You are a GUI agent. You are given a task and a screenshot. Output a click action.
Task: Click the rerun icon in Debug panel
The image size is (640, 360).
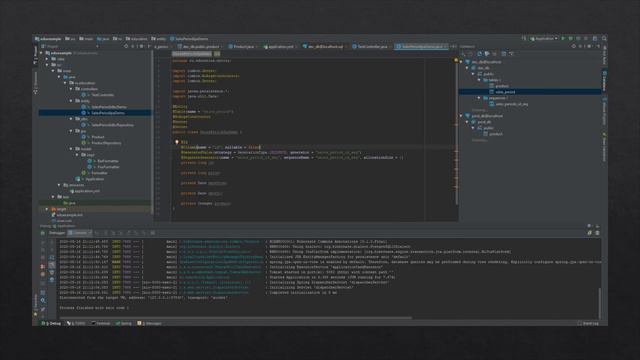42,233
